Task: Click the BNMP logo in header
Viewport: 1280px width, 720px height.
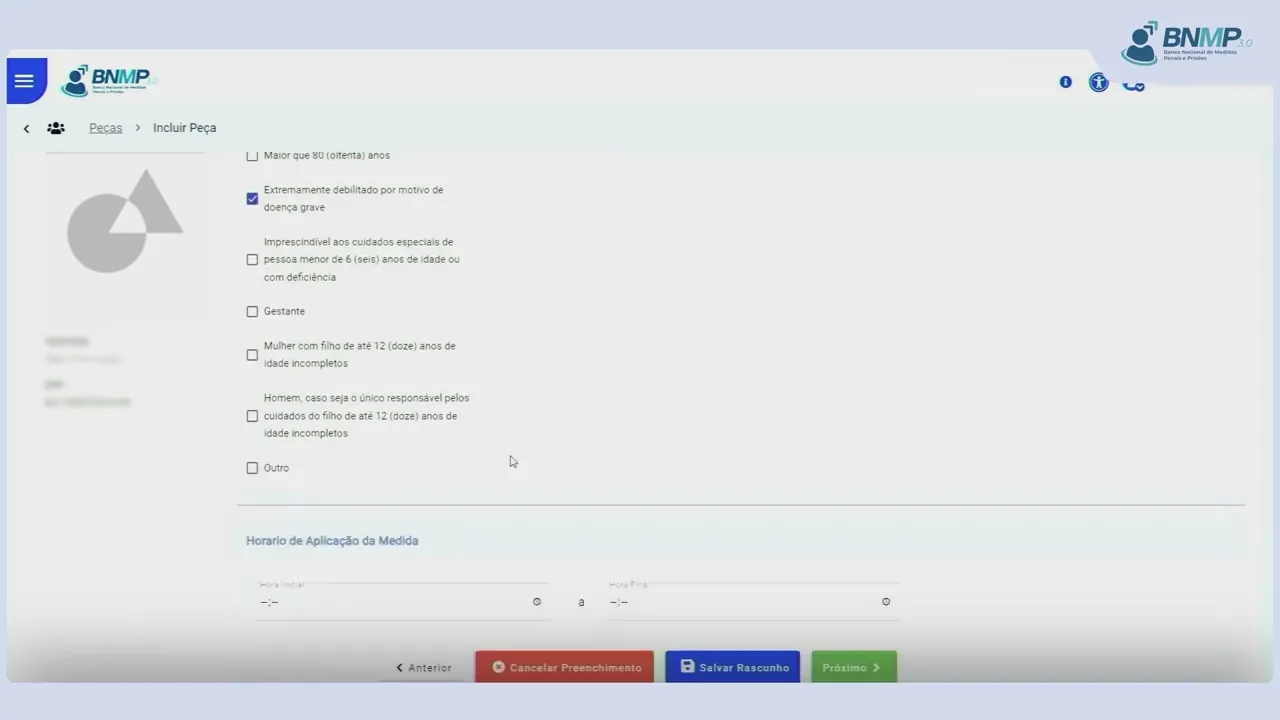Action: click(109, 81)
